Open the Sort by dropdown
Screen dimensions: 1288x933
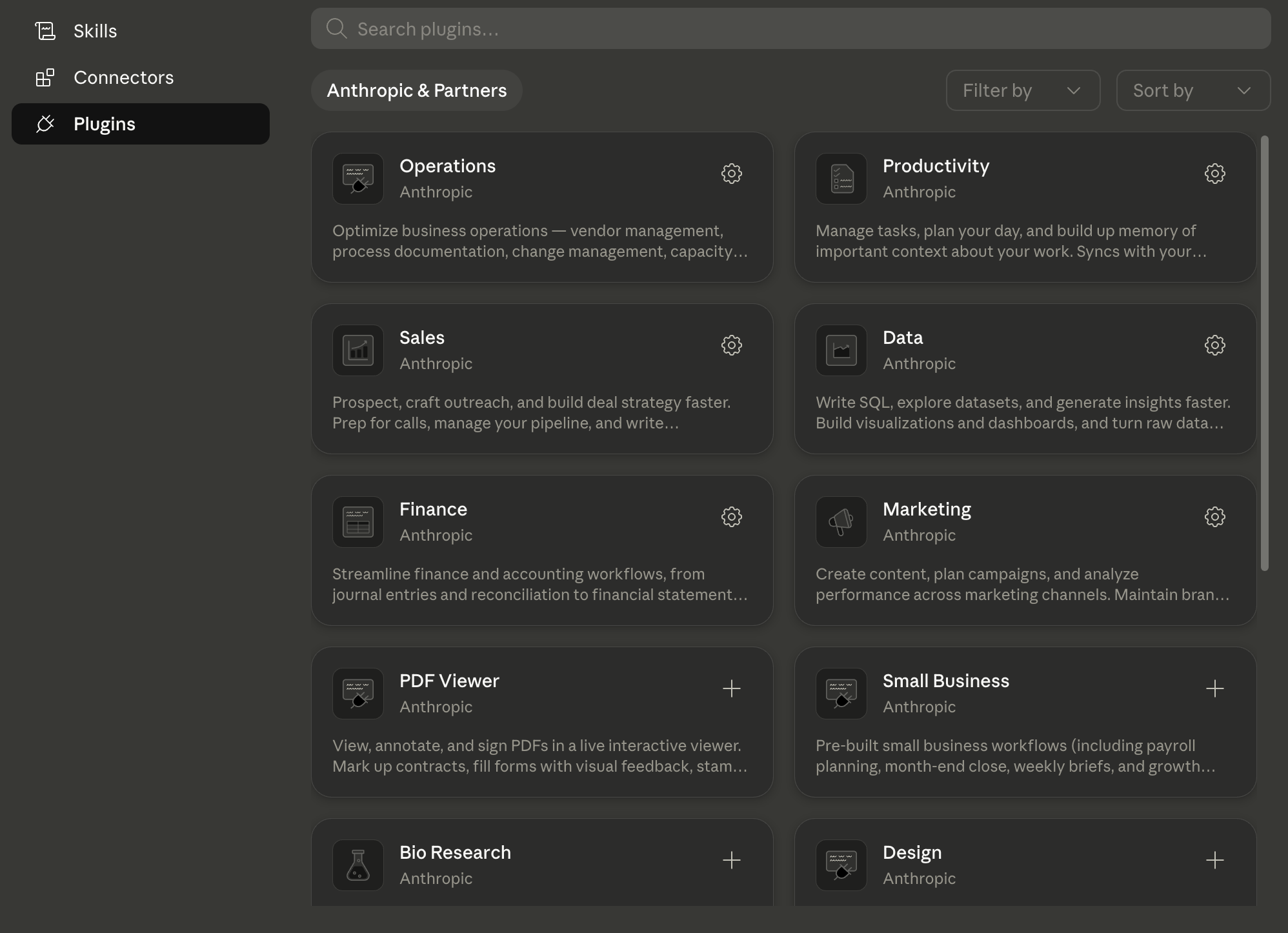pyautogui.click(x=1193, y=90)
